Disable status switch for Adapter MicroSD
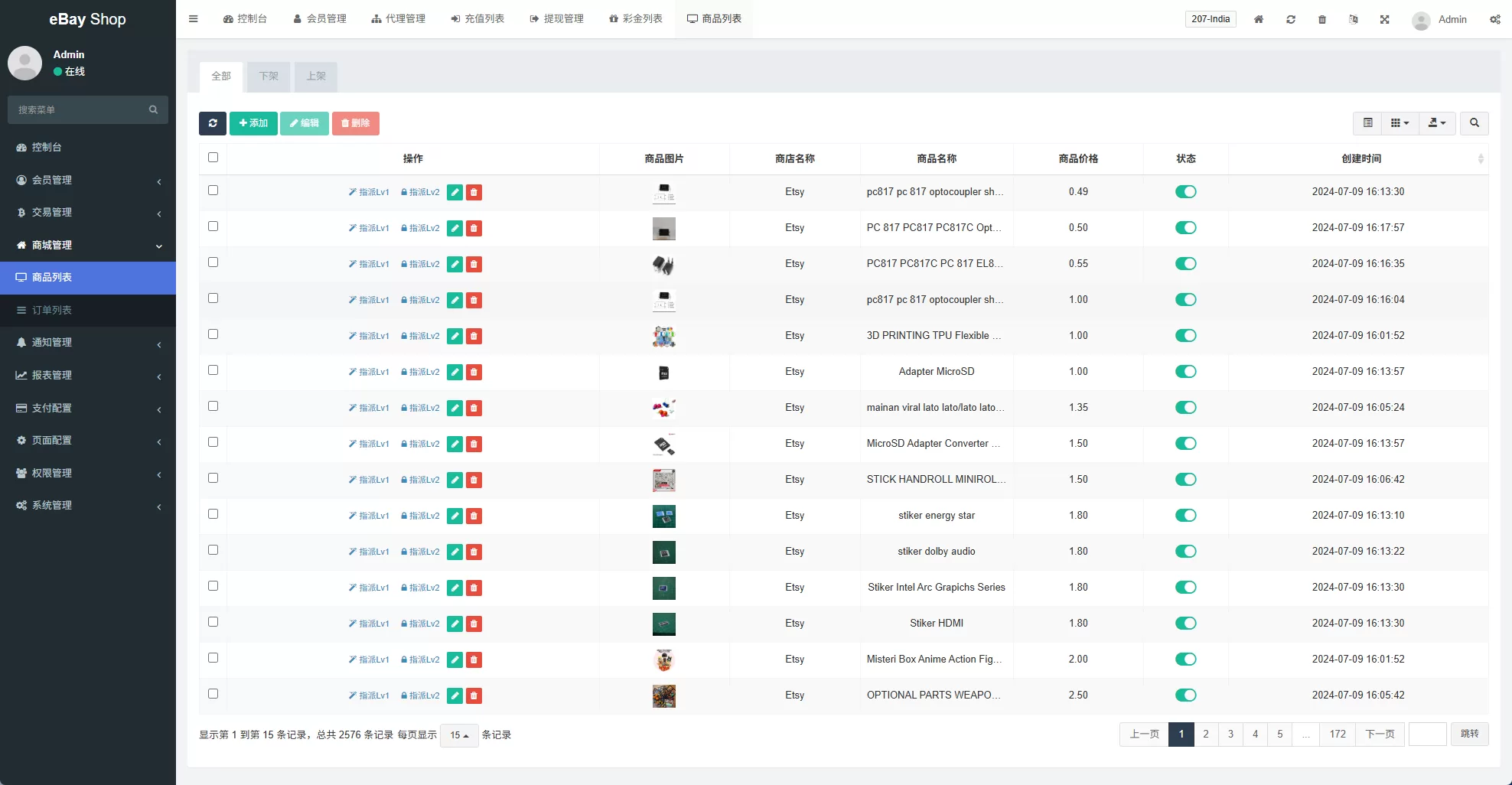Screen dimensions: 1512x785 (1185, 372)
